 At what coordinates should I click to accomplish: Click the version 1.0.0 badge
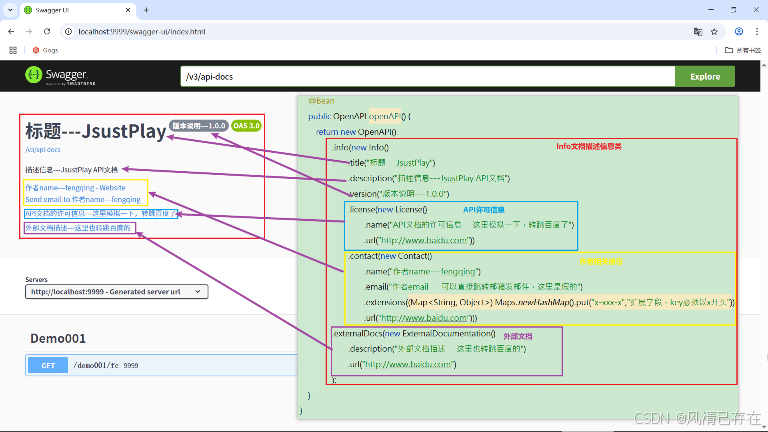[199, 126]
